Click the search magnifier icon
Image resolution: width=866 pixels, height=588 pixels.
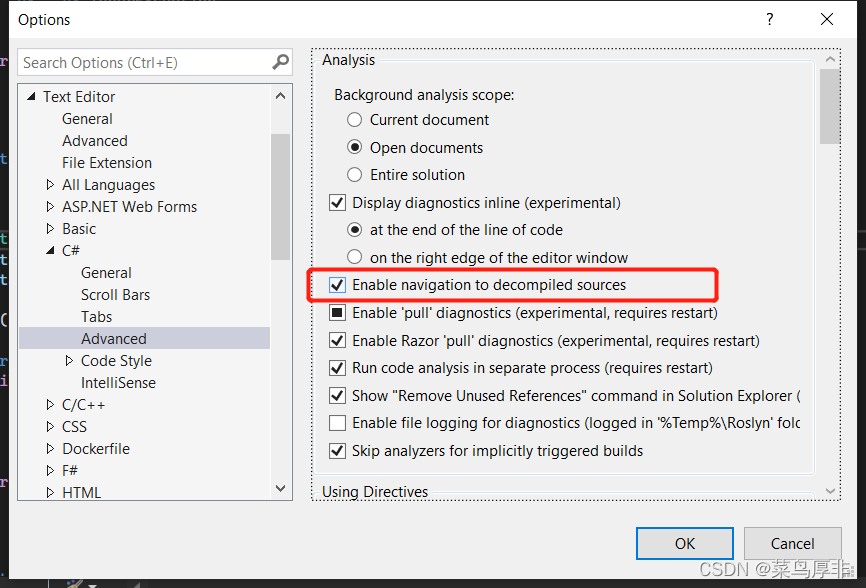tap(281, 62)
